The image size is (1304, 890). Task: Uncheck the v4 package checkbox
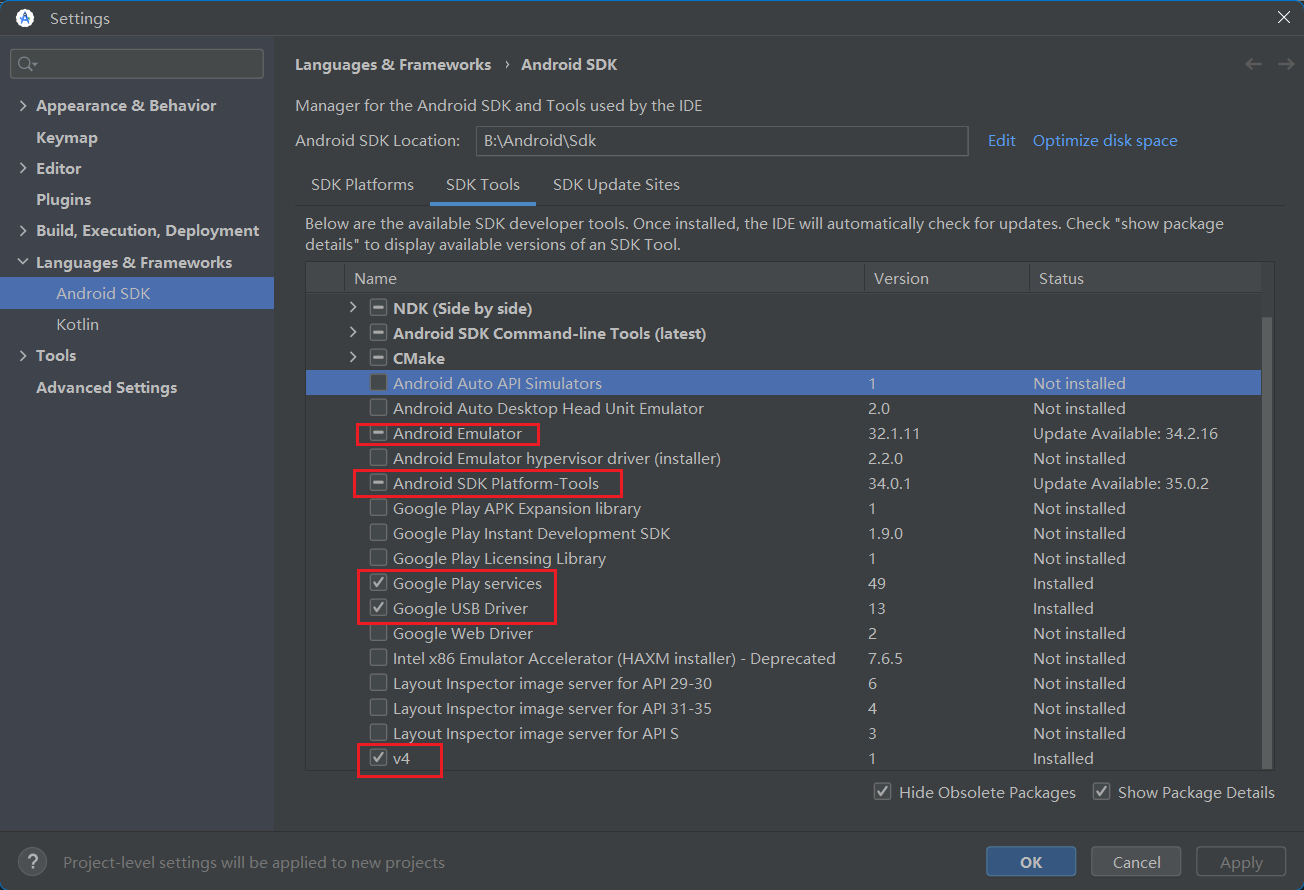tap(378, 758)
